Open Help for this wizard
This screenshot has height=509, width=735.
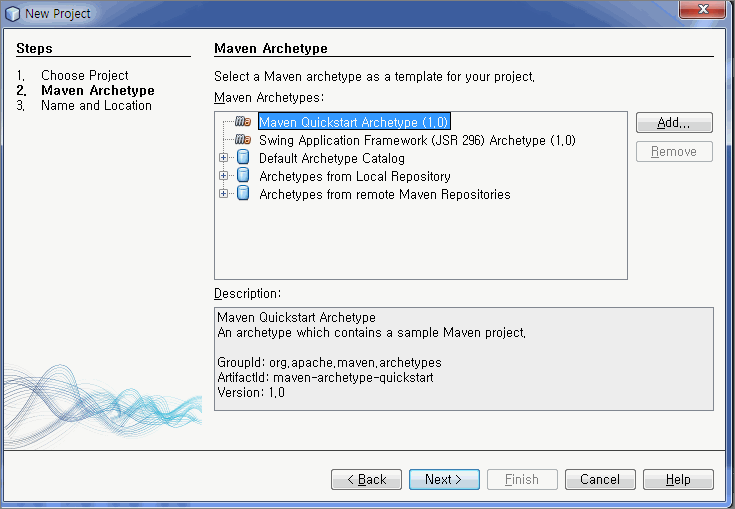678,480
